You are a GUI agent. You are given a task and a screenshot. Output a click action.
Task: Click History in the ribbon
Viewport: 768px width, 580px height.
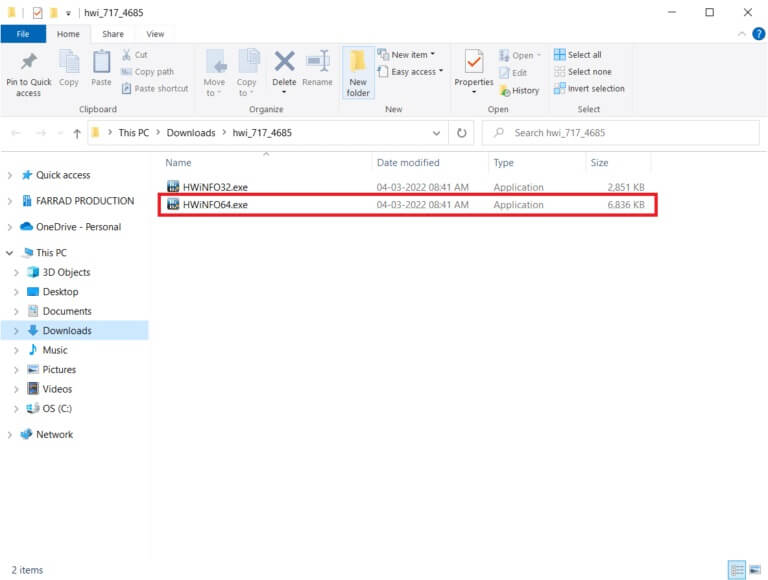(x=519, y=90)
